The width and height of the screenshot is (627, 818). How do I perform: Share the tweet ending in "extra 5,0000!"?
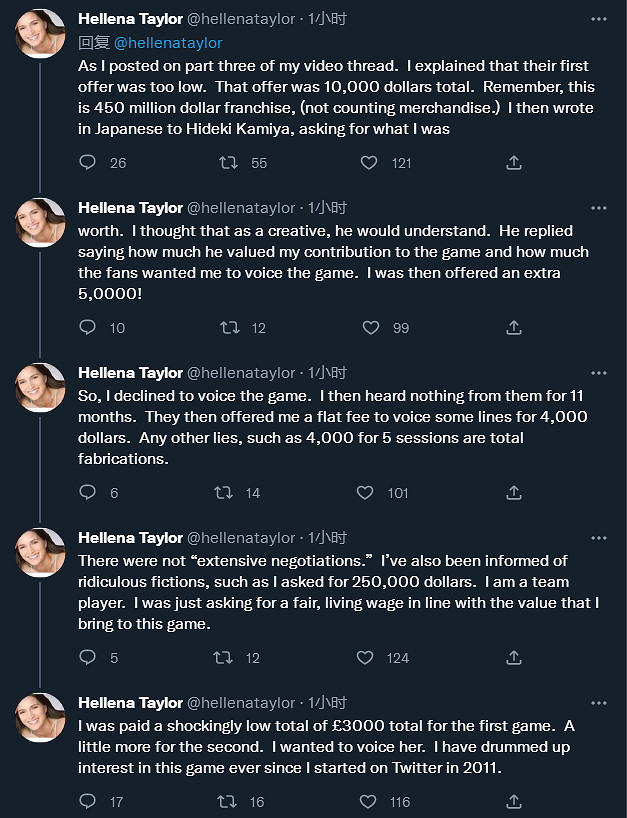coord(514,327)
